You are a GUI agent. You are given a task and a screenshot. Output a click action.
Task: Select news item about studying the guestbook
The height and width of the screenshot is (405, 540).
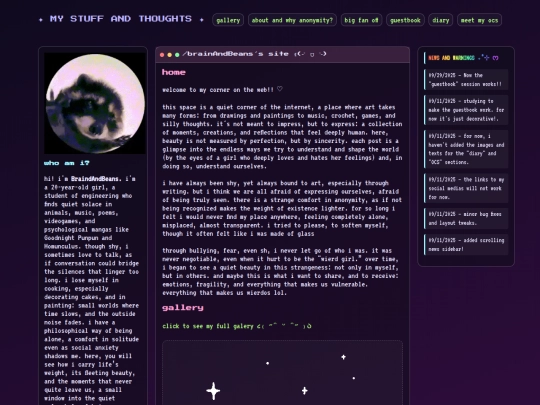[466, 110]
